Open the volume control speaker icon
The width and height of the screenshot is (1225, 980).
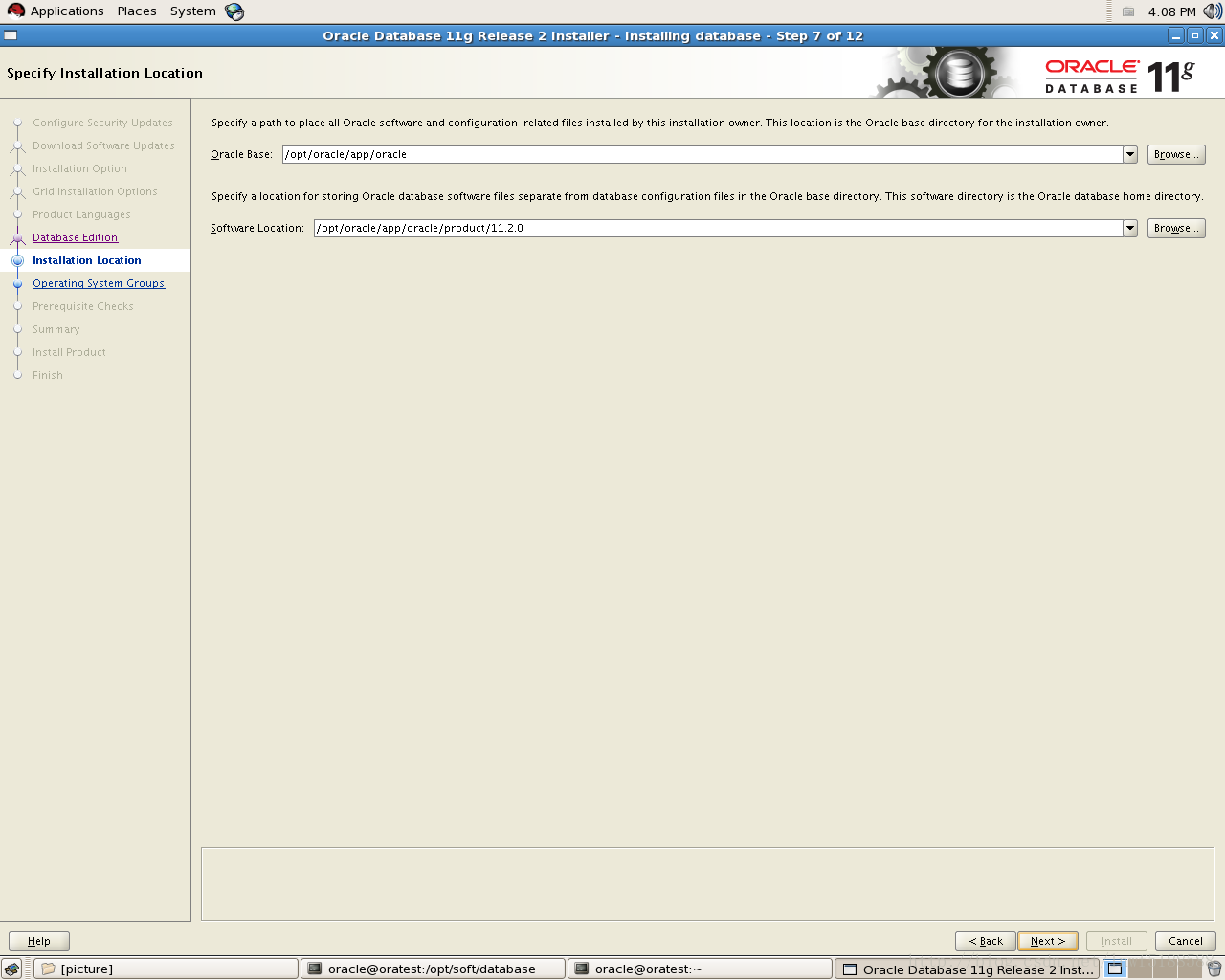click(1213, 11)
